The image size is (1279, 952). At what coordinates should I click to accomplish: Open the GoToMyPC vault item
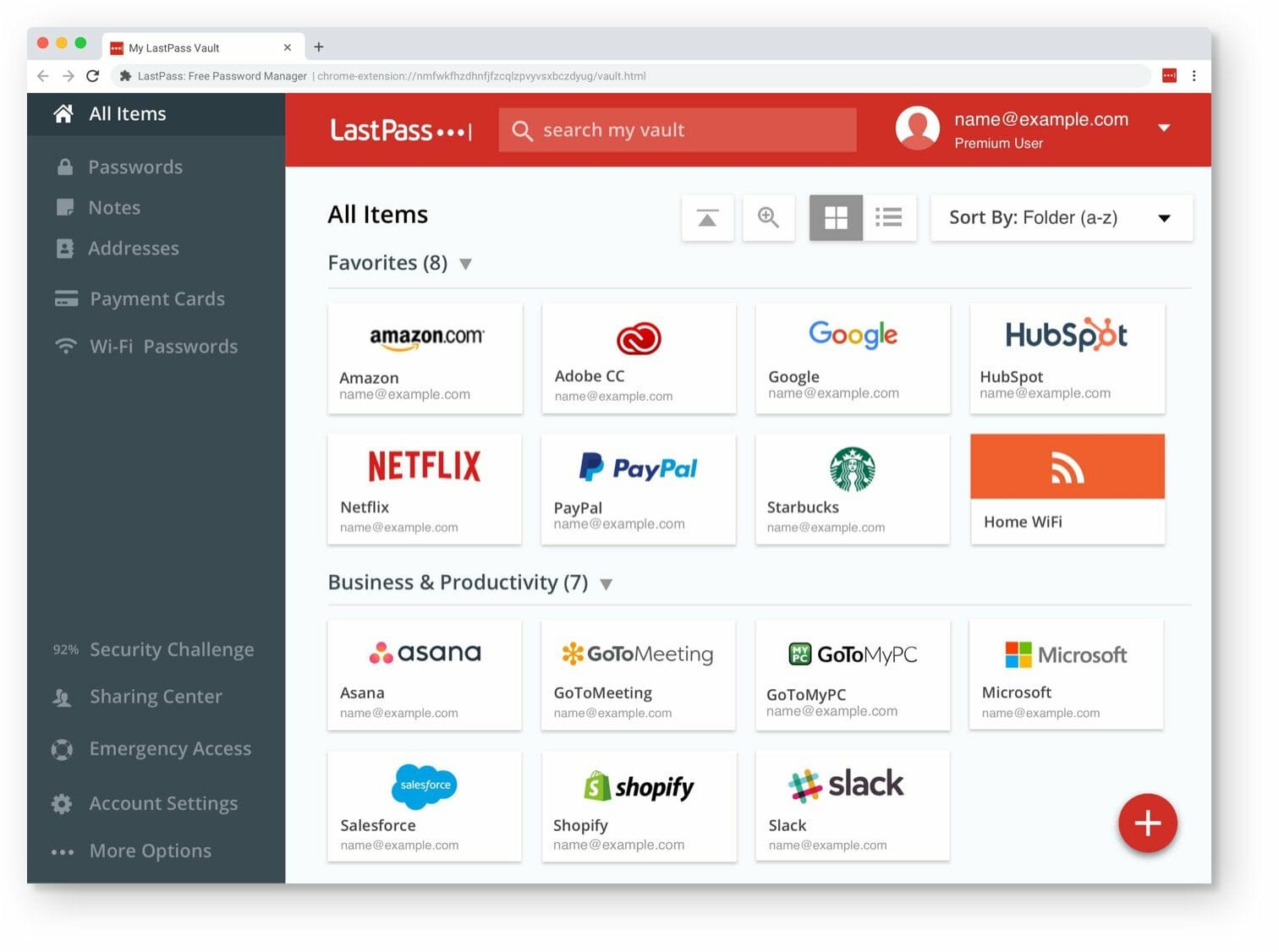point(853,675)
